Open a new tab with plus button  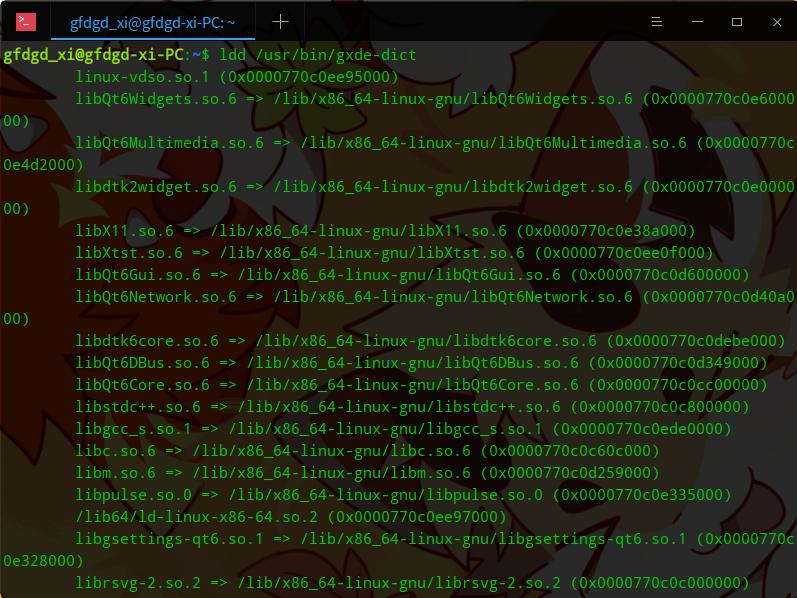click(x=280, y=21)
